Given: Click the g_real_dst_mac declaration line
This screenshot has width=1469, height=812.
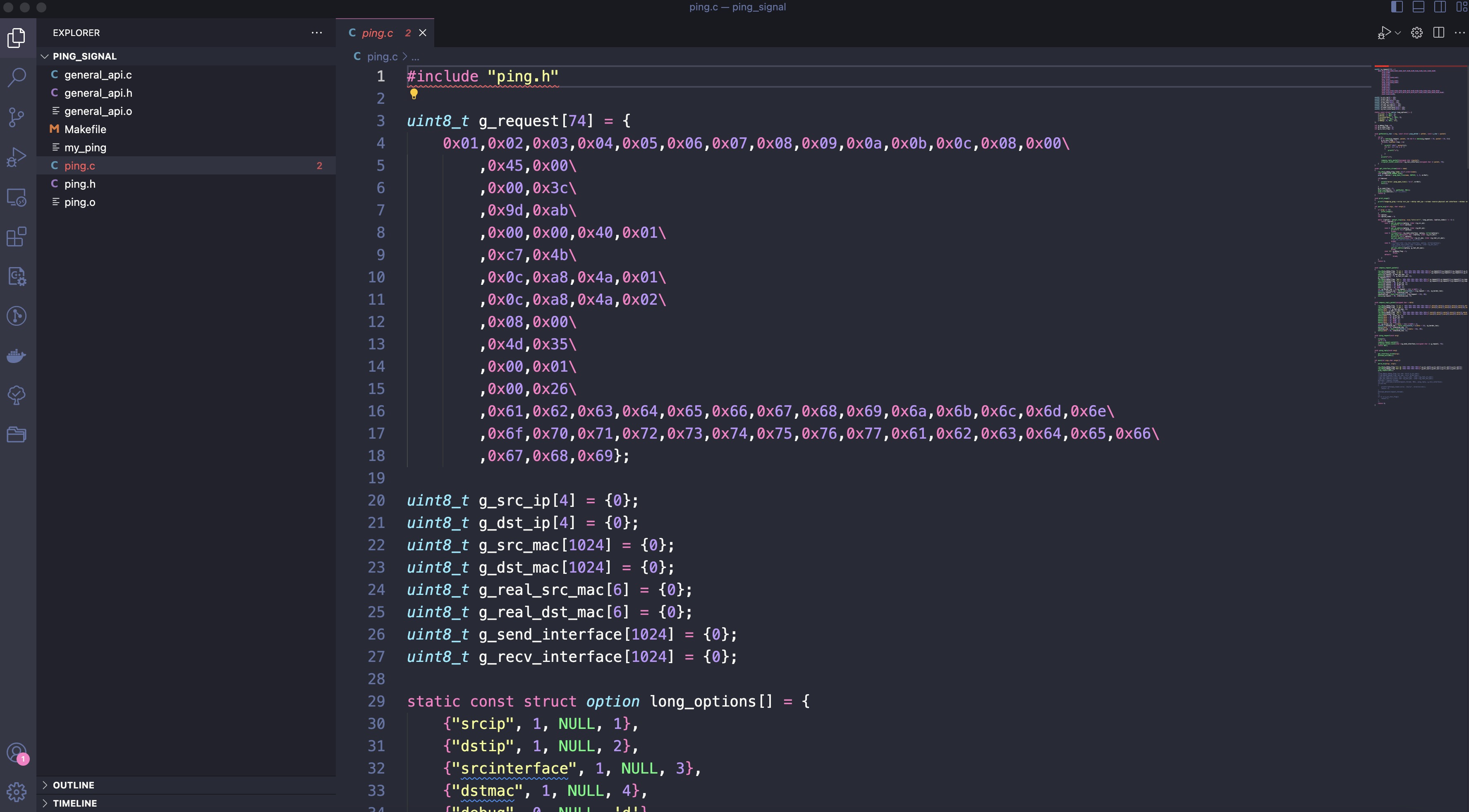Looking at the screenshot, I should coord(549,612).
